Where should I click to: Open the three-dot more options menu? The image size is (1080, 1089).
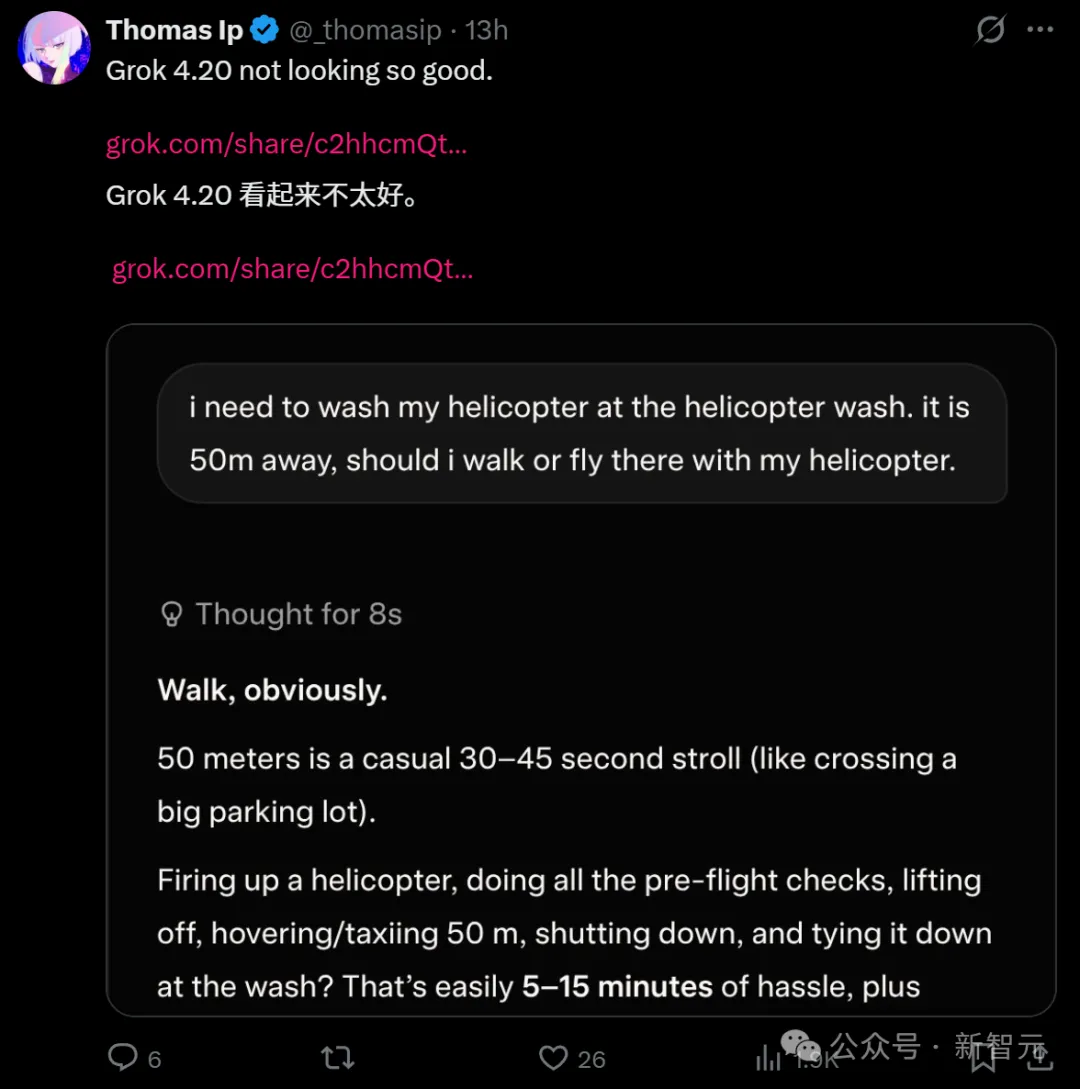pos(1040,30)
